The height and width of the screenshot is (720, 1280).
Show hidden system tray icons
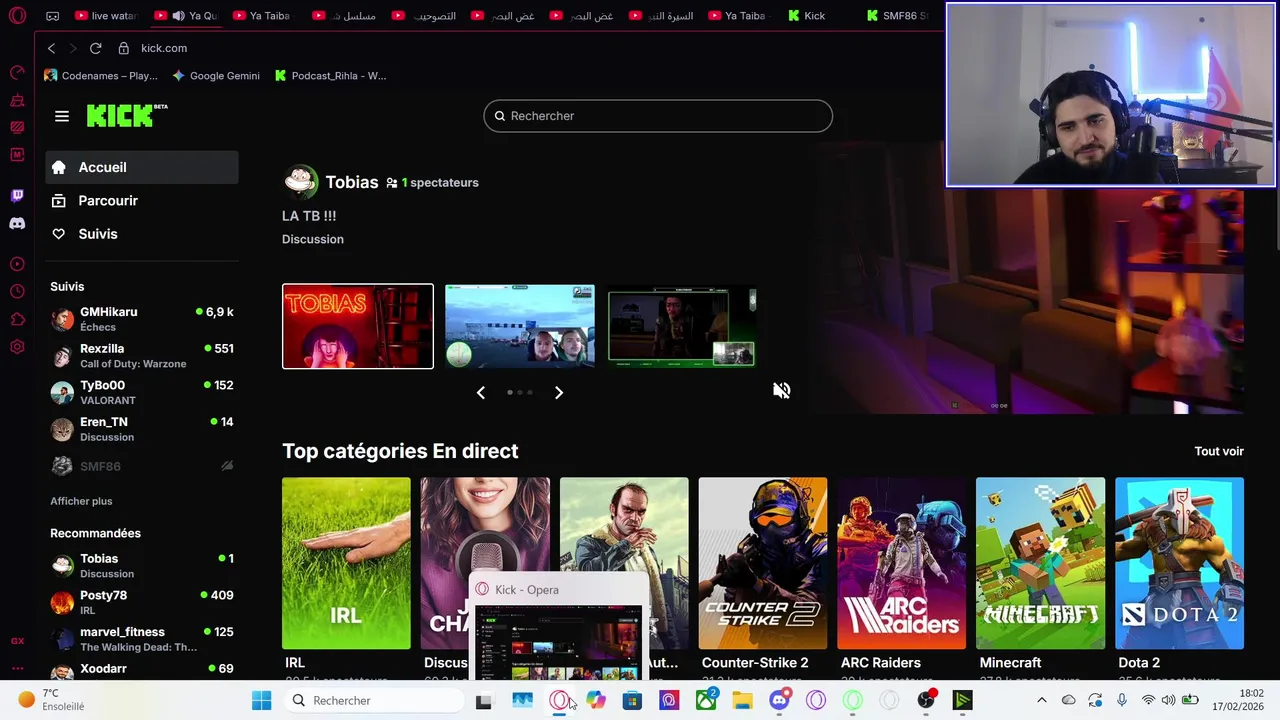coord(1041,700)
